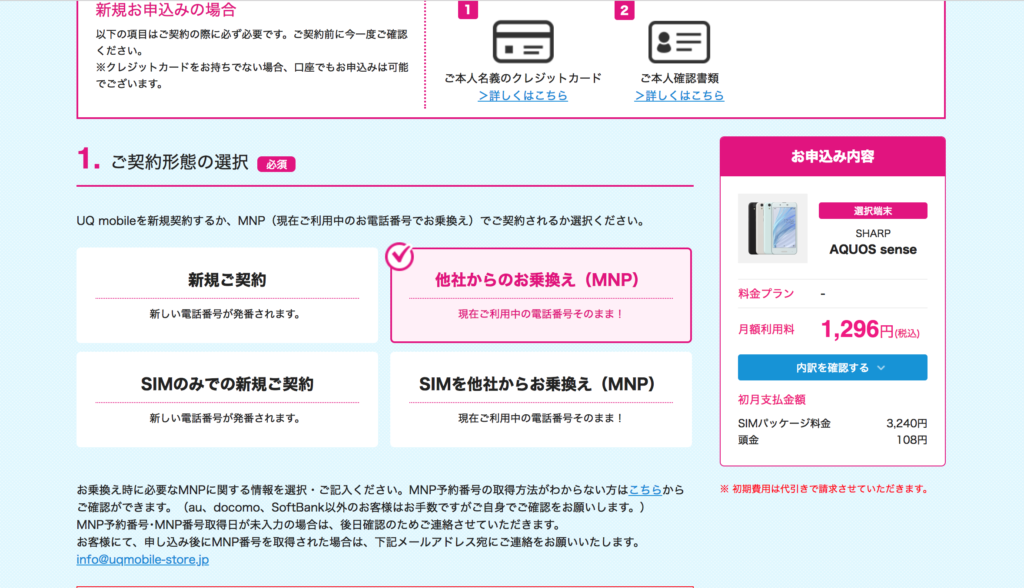Click the '新規お申込みの場合' heading
The height and width of the screenshot is (588, 1024).
[166, 10]
